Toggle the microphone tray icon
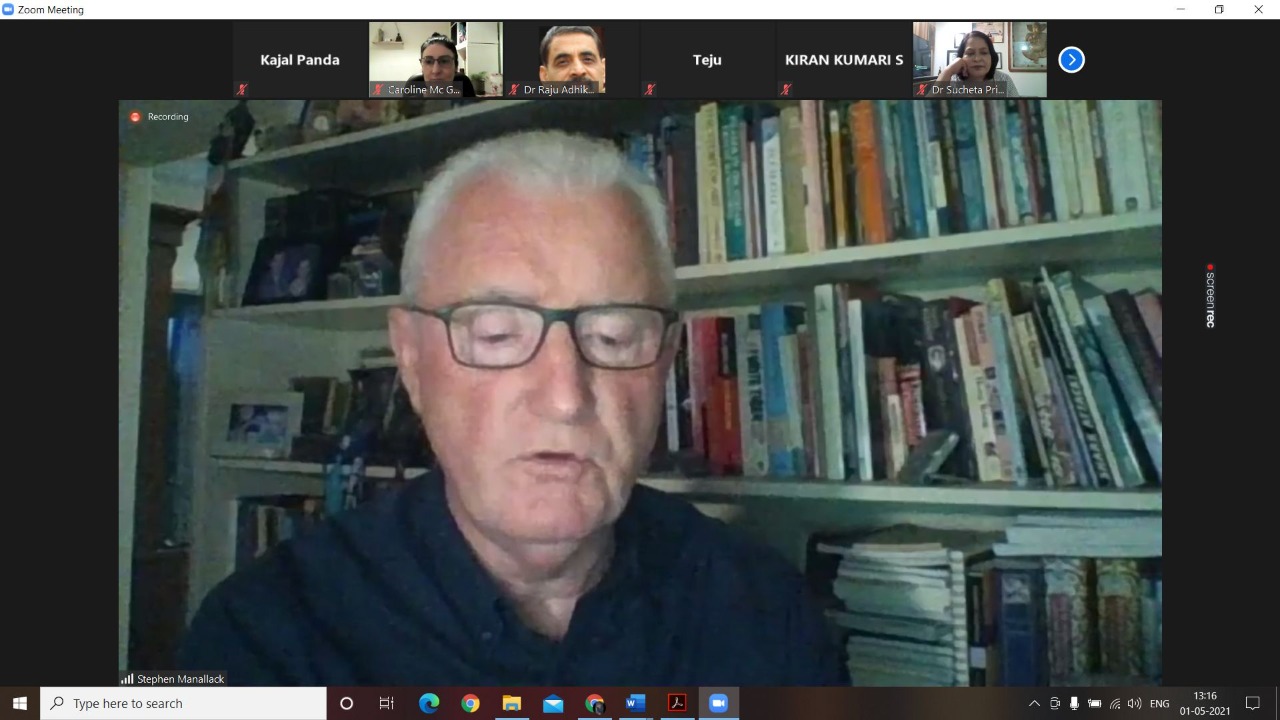Image resolution: width=1280 pixels, height=720 pixels. [x=1074, y=703]
